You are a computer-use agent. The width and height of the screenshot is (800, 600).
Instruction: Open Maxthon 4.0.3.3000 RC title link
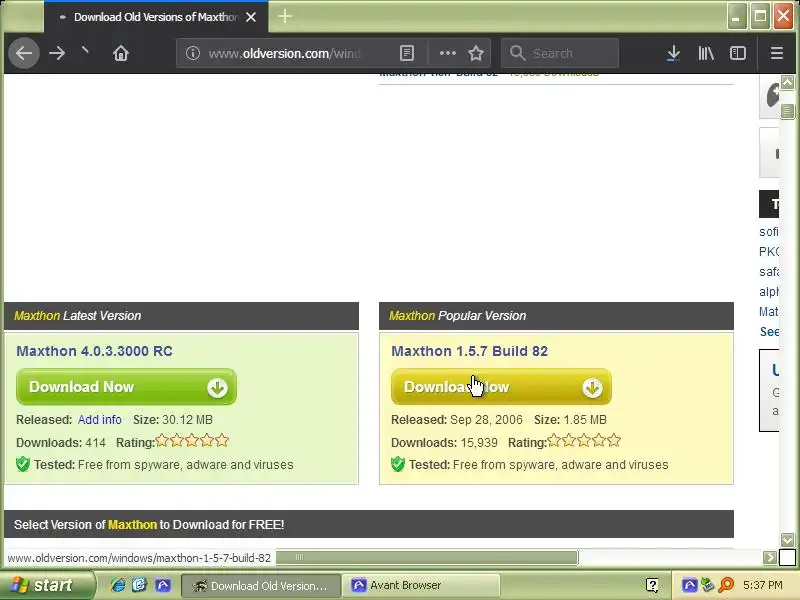pyautogui.click(x=94, y=351)
